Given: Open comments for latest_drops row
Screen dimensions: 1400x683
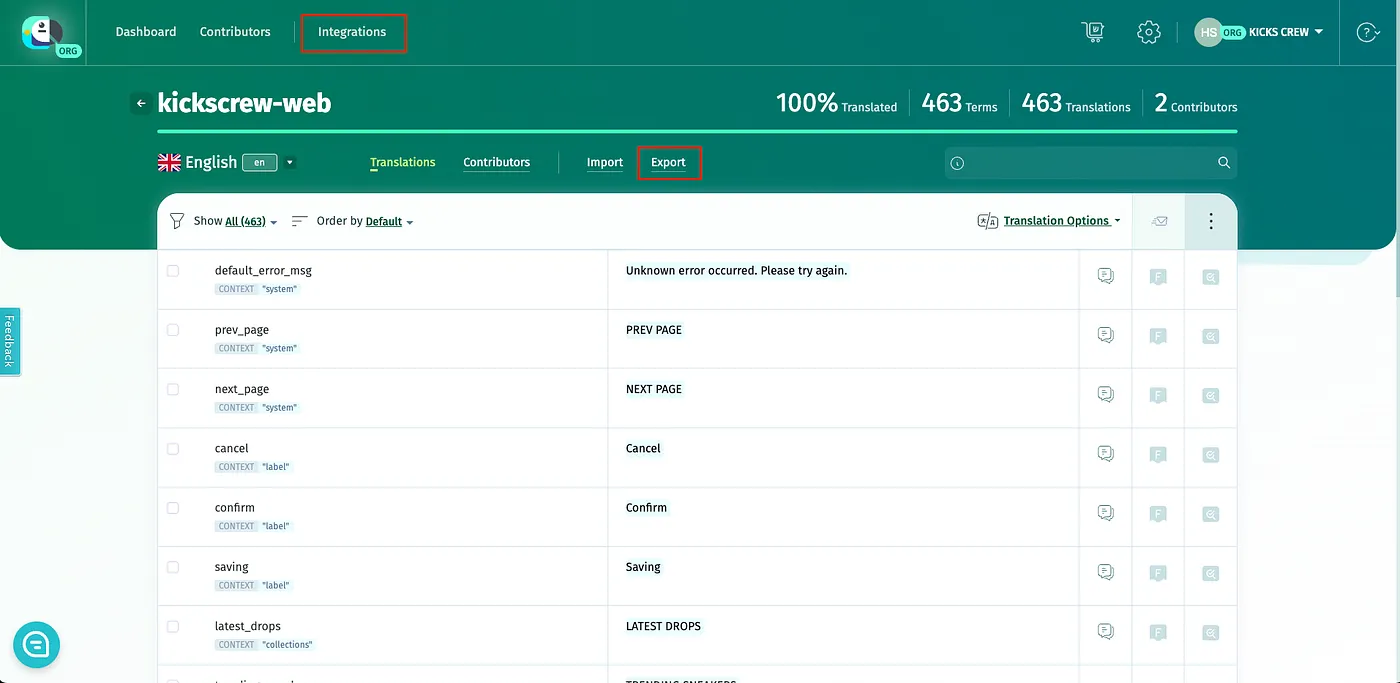Looking at the screenshot, I should point(1105,631).
